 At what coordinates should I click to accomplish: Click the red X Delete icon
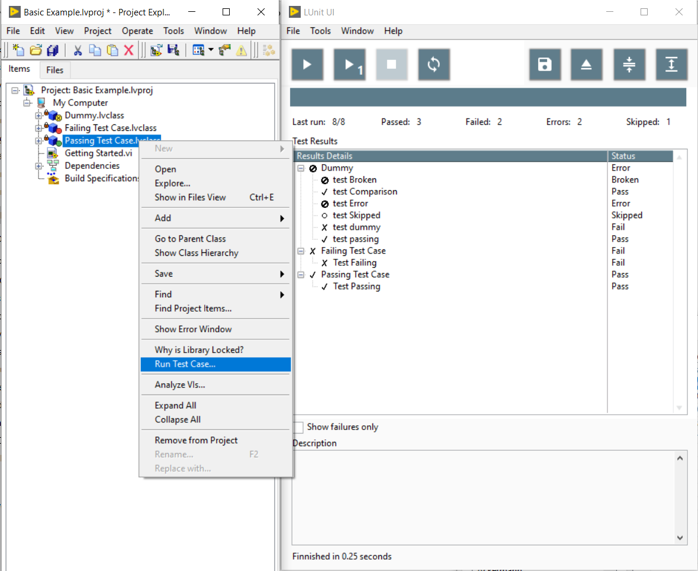(x=129, y=50)
